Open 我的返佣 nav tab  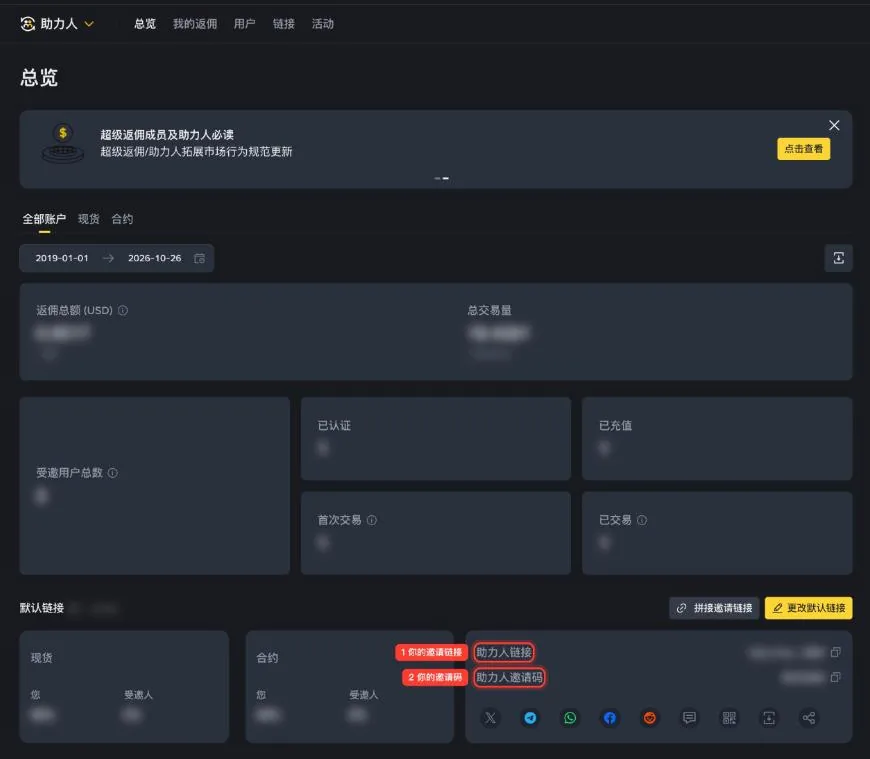coord(195,24)
